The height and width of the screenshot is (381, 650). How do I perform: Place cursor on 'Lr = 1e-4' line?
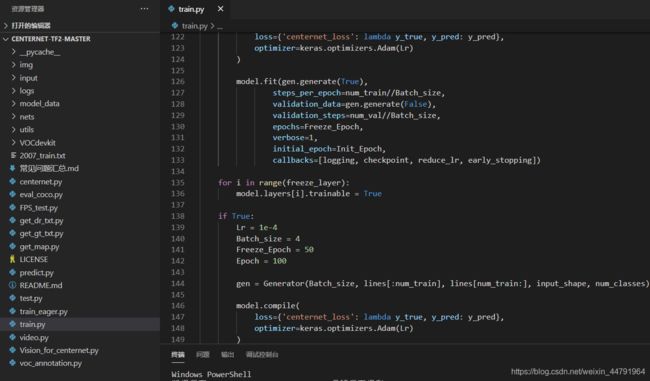257,227
